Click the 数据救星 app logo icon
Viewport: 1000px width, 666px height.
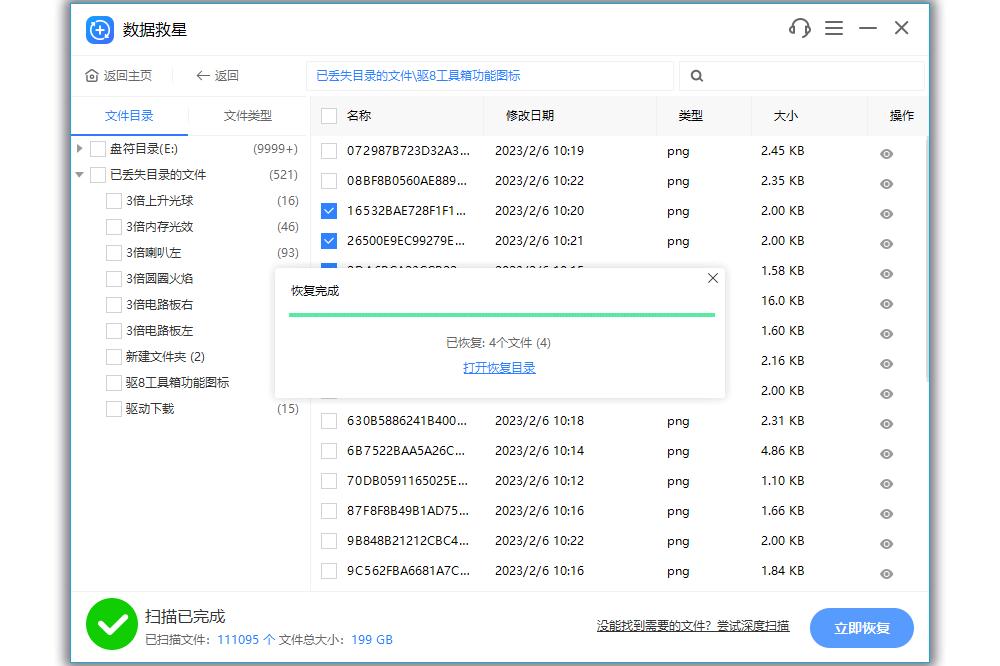tap(98, 30)
